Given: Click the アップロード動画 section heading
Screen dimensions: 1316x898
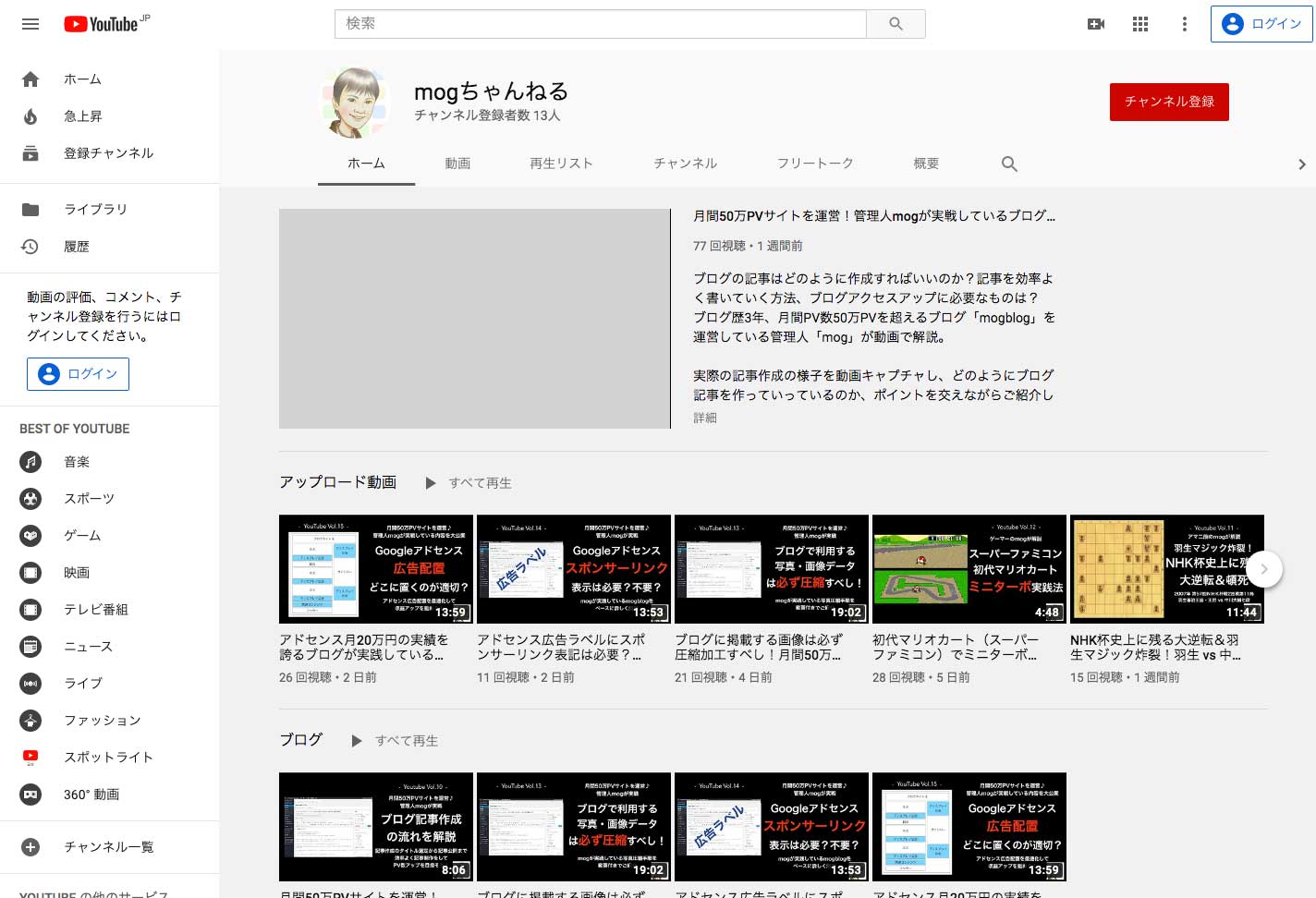Looking at the screenshot, I should (338, 482).
